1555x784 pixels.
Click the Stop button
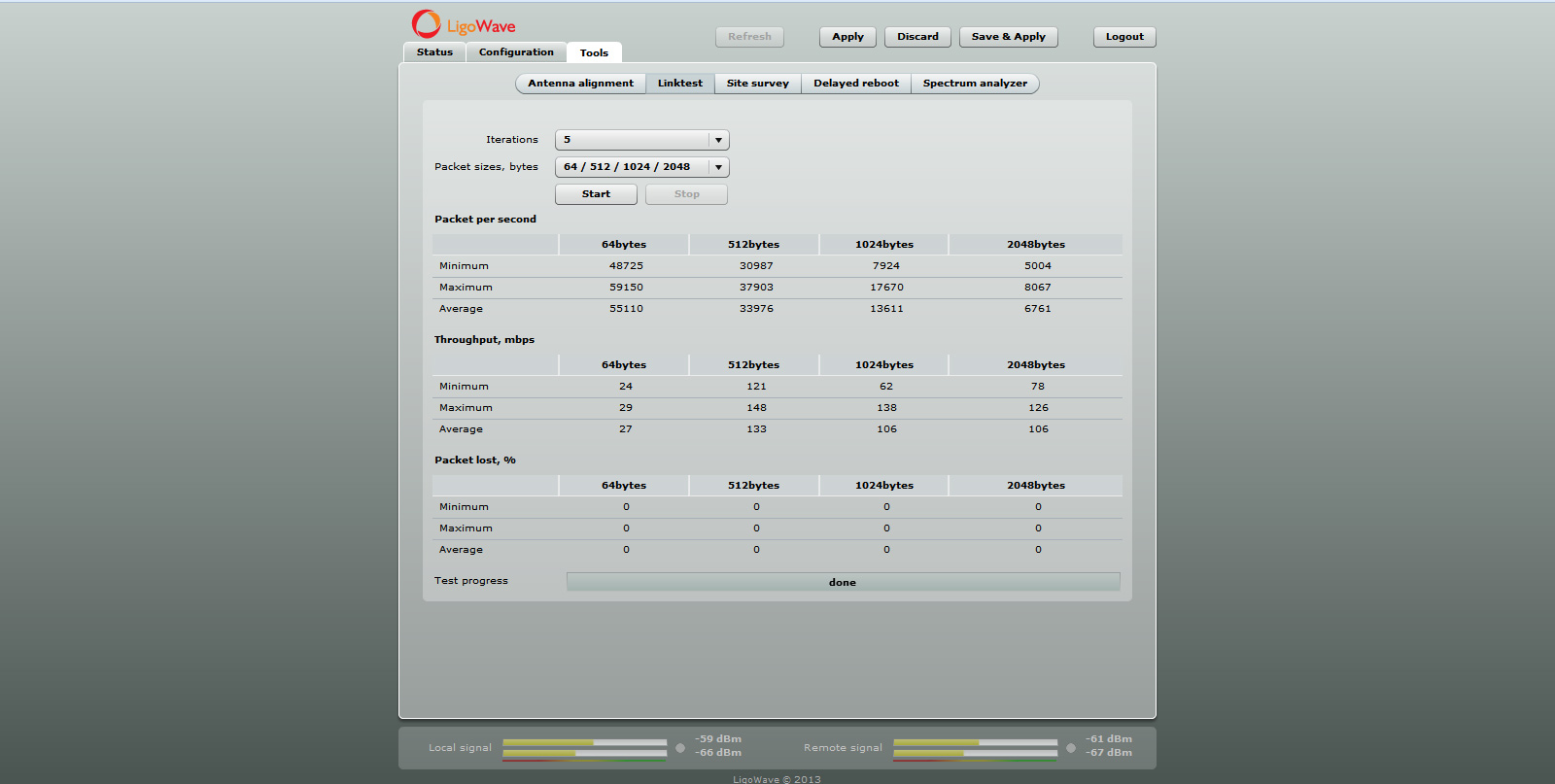click(x=686, y=194)
